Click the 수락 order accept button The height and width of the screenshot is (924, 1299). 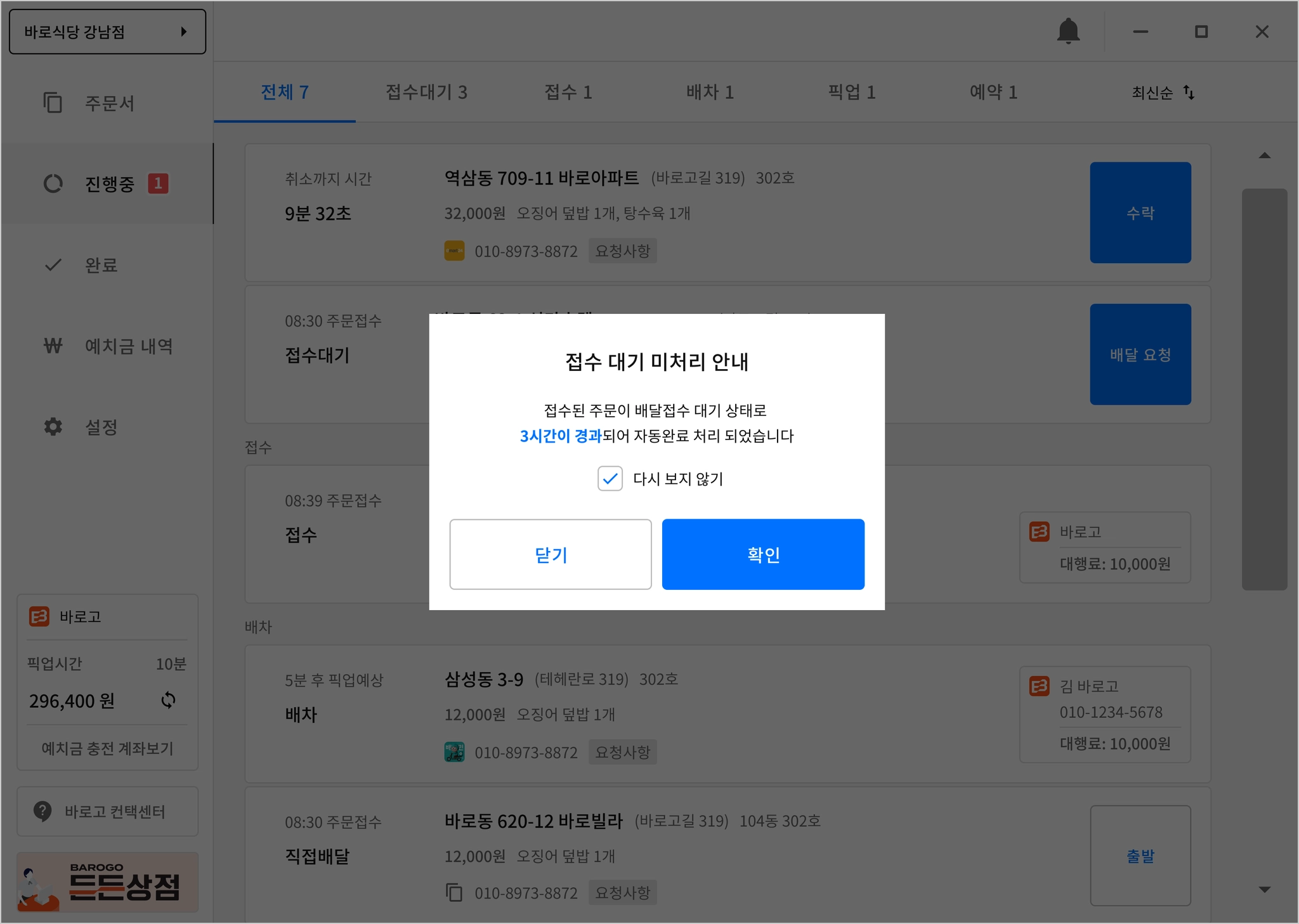point(1140,212)
